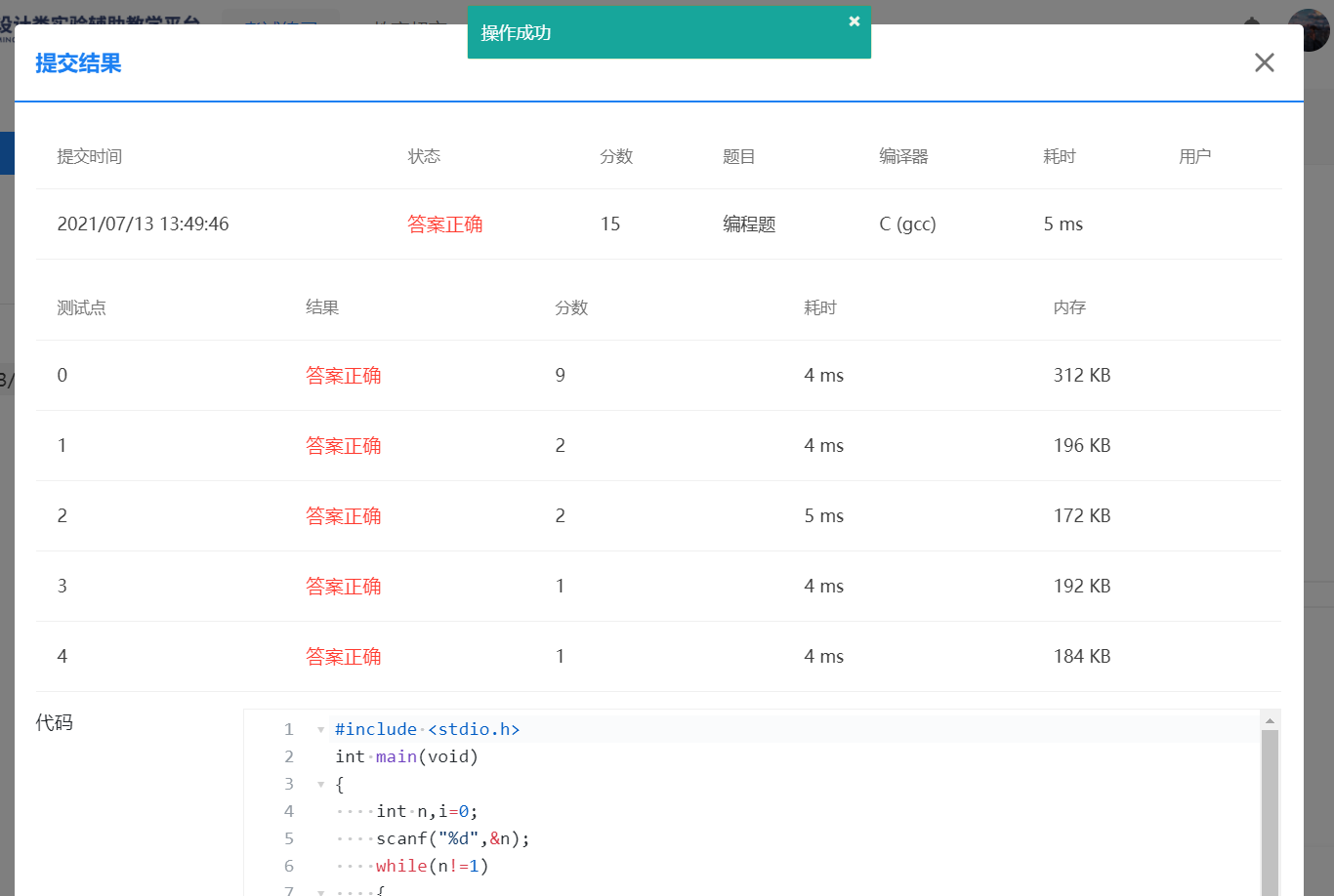Viewport: 1334px width, 896px height.
Task: Click the 4 ms time of test point 1
Action: click(x=824, y=446)
